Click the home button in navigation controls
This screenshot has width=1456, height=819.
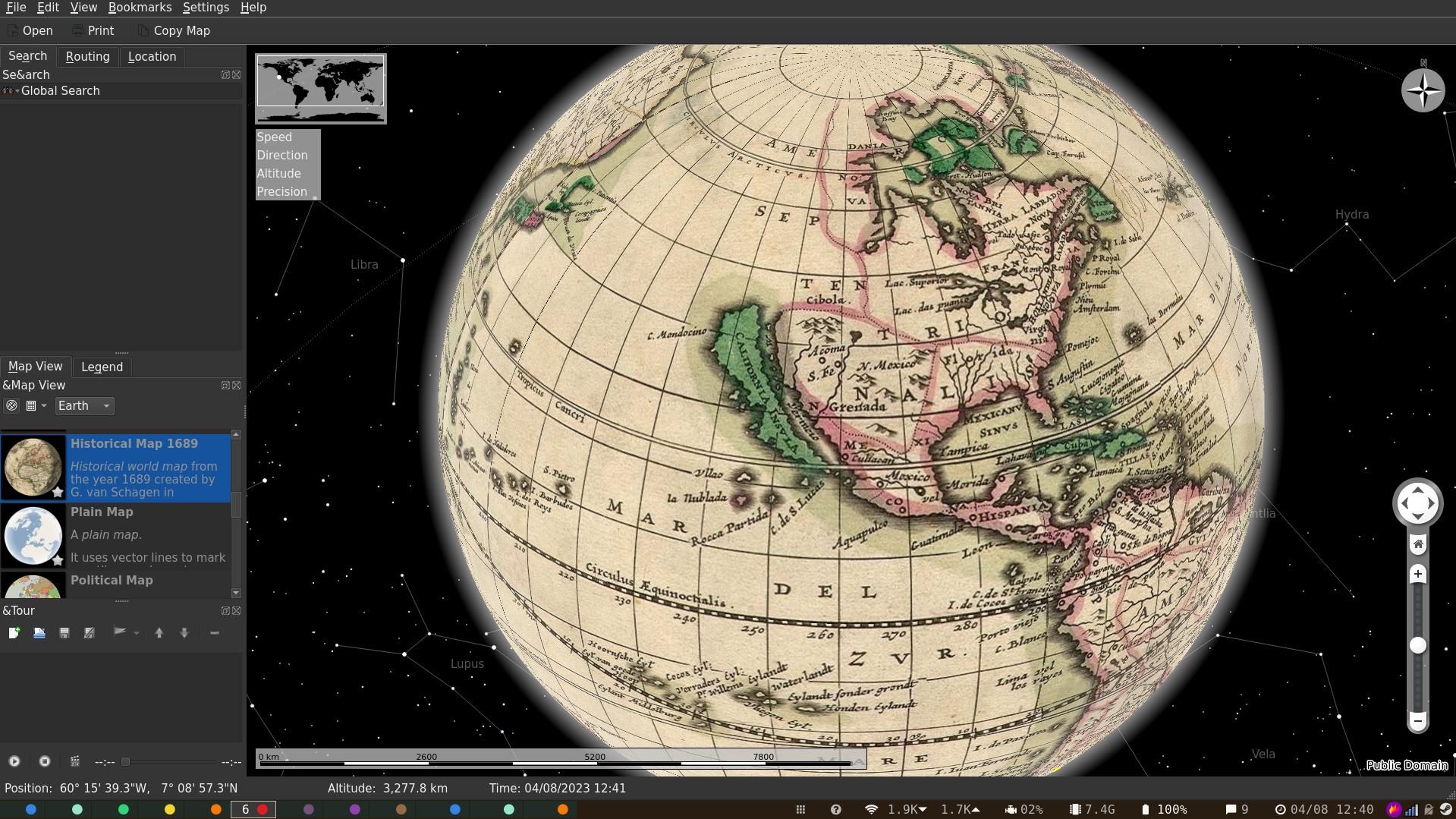point(1417,543)
